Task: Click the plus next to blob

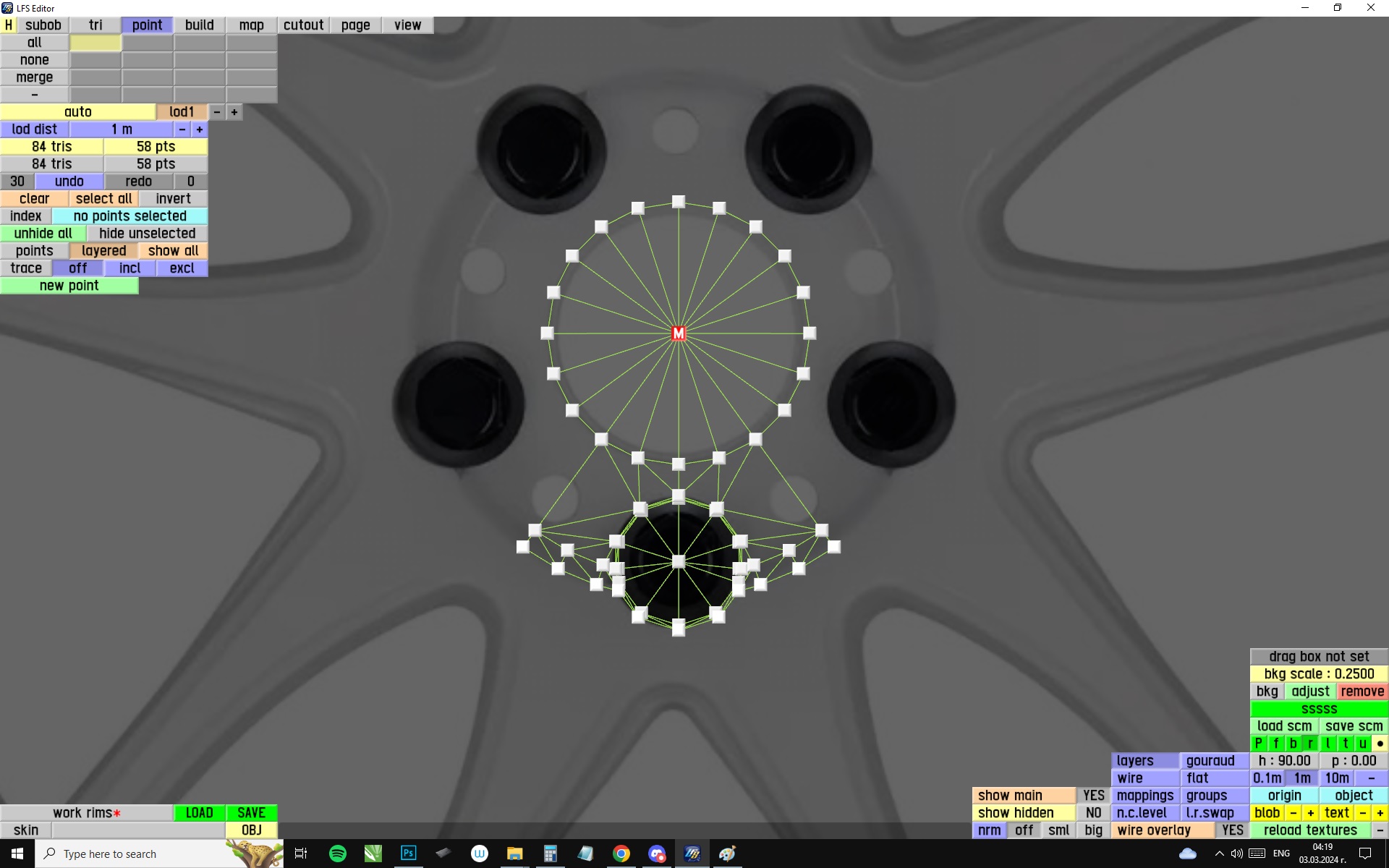Action: (1310, 813)
